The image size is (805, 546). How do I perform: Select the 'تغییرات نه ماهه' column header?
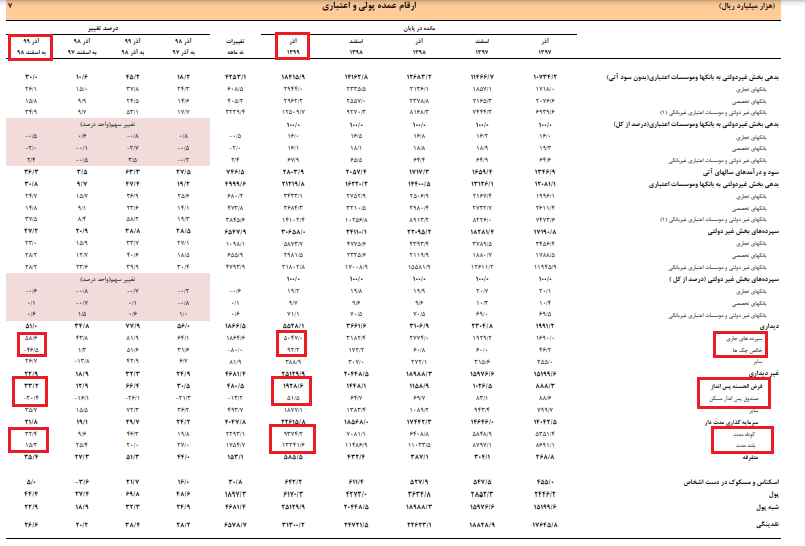click(232, 45)
